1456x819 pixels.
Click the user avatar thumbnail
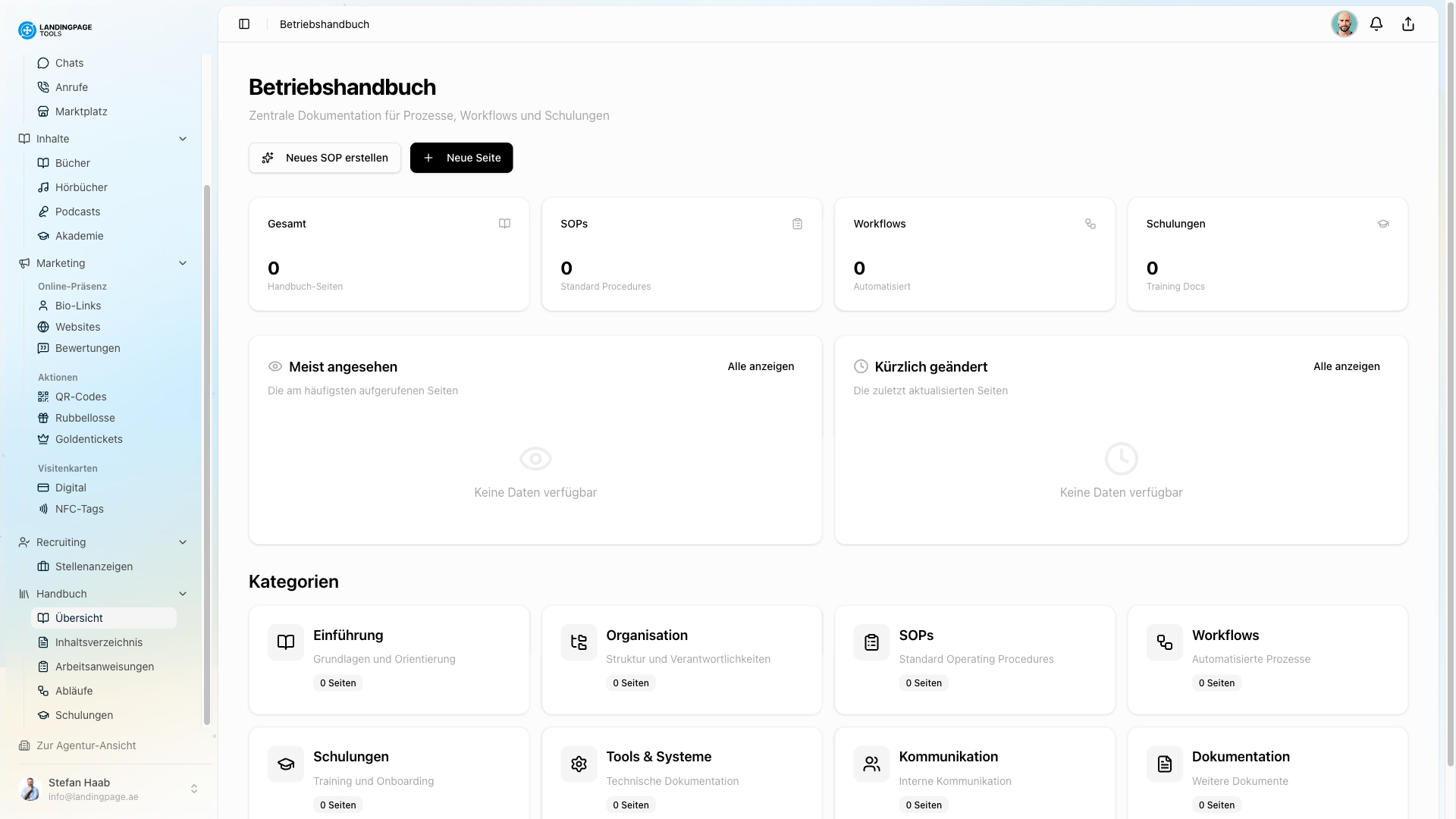[1345, 24]
